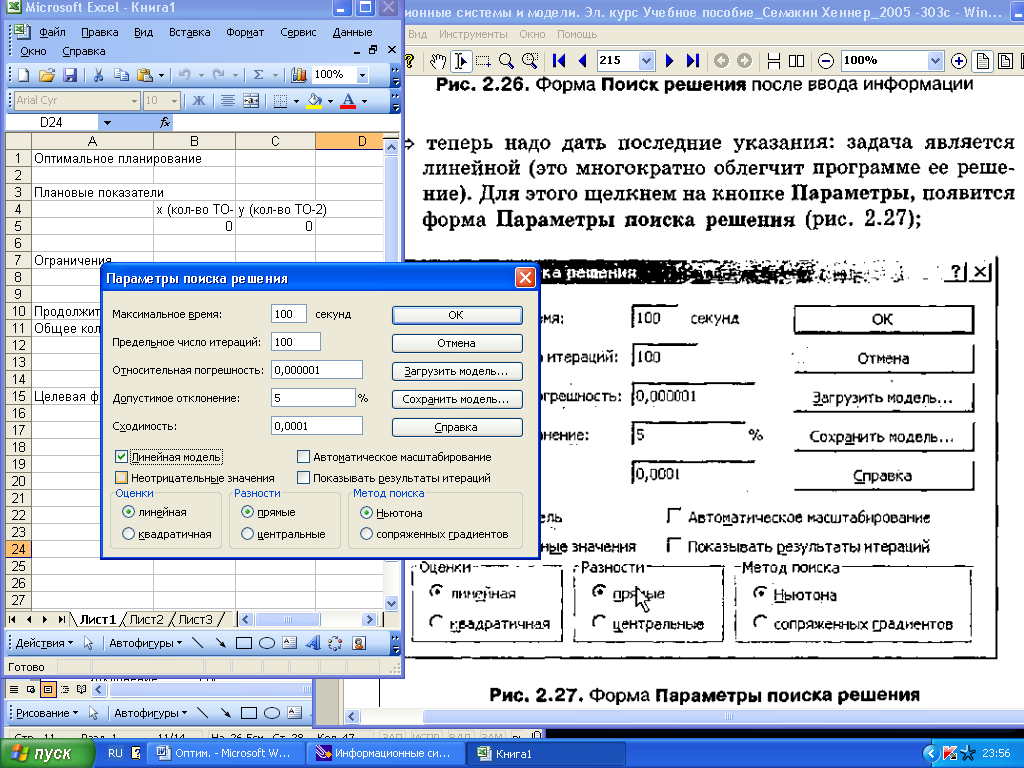Check Показывать результаты итераций
The width and height of the screenshot is (1024, 768).
[303, 477]
